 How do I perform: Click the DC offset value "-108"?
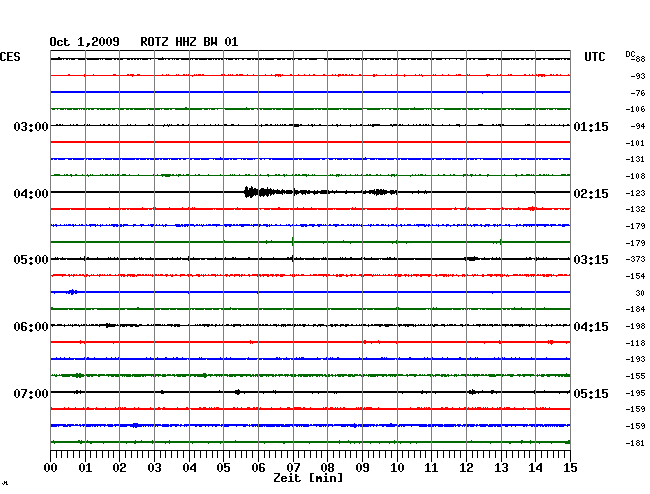(x=635, y=176)
